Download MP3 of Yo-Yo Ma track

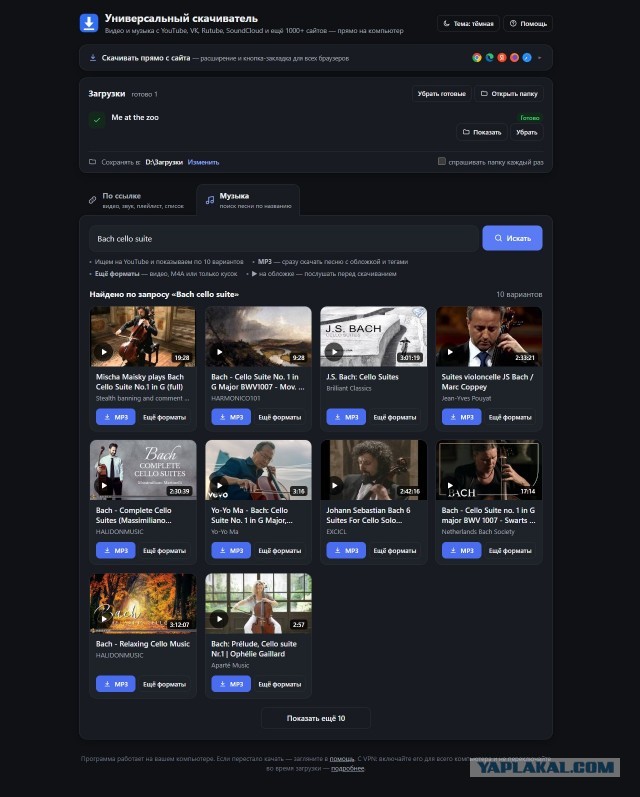point(231,550)
